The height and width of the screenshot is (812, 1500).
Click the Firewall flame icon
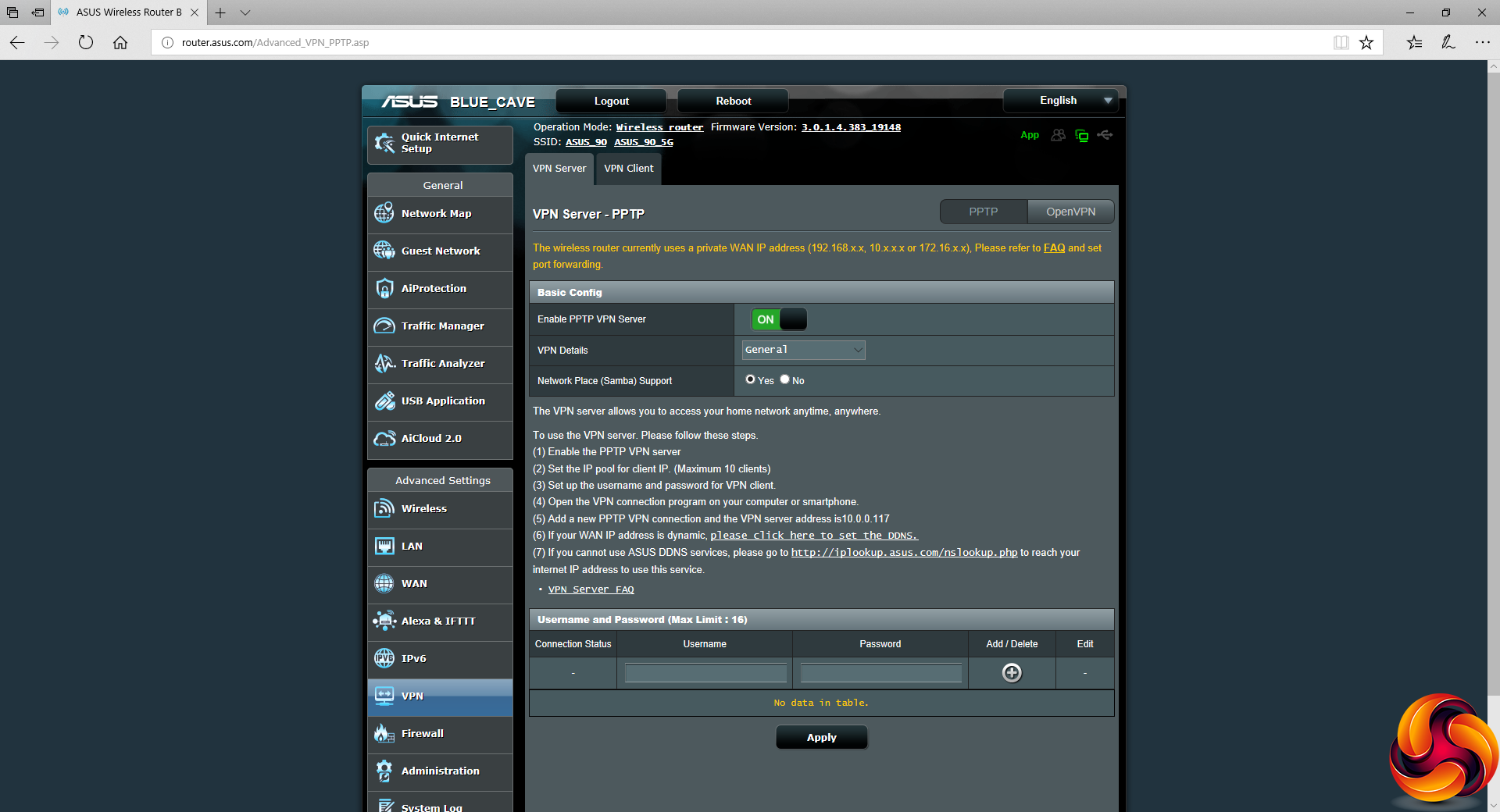384,733
